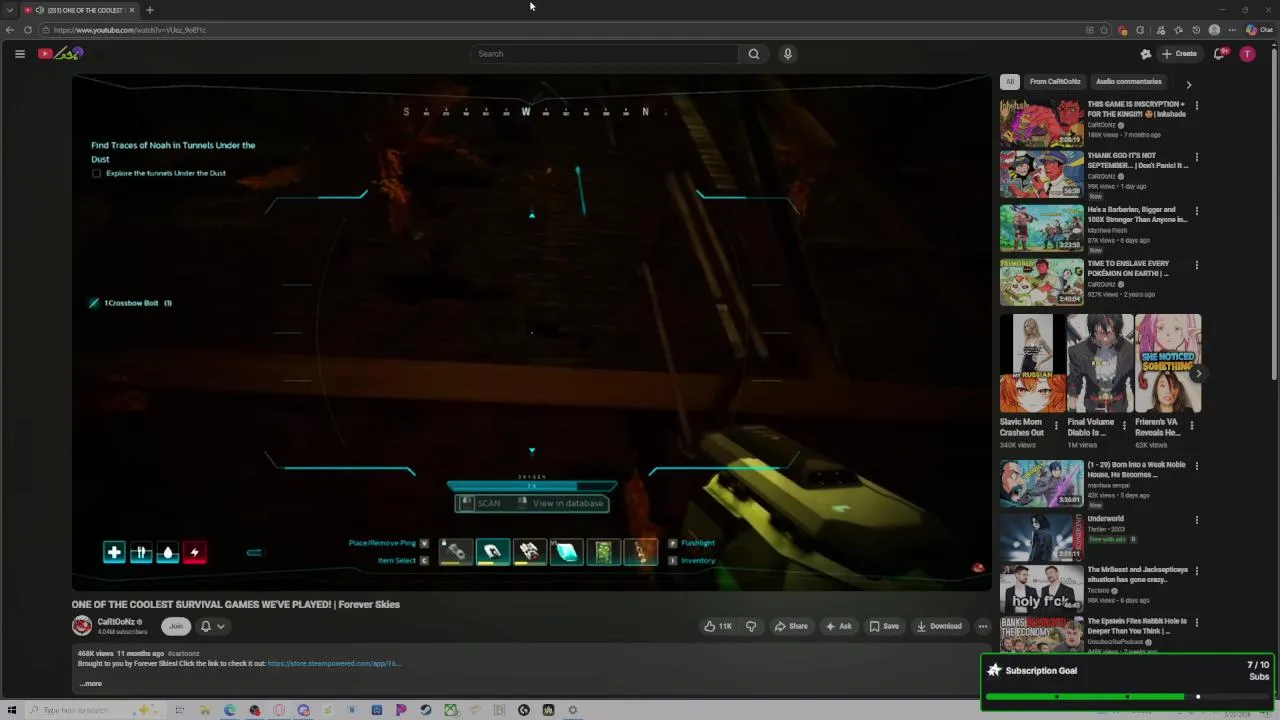Bookmark this page with the star icon
The image size is (1280, 720).
(1104, 30)
